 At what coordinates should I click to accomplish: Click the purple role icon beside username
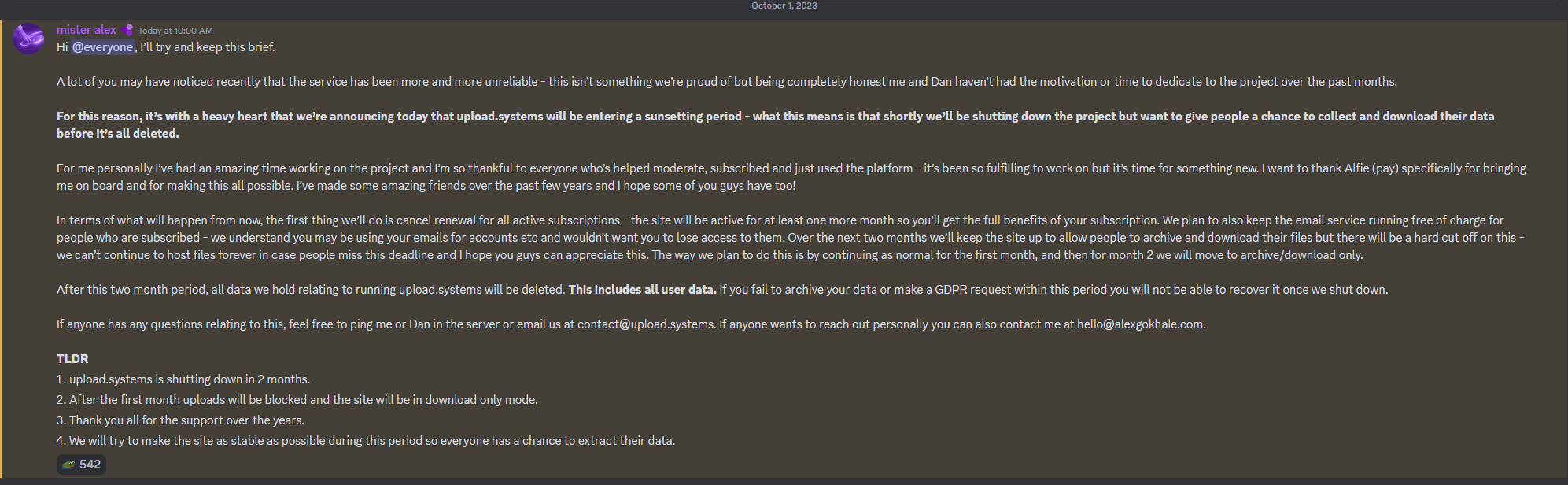pos(127,30)
